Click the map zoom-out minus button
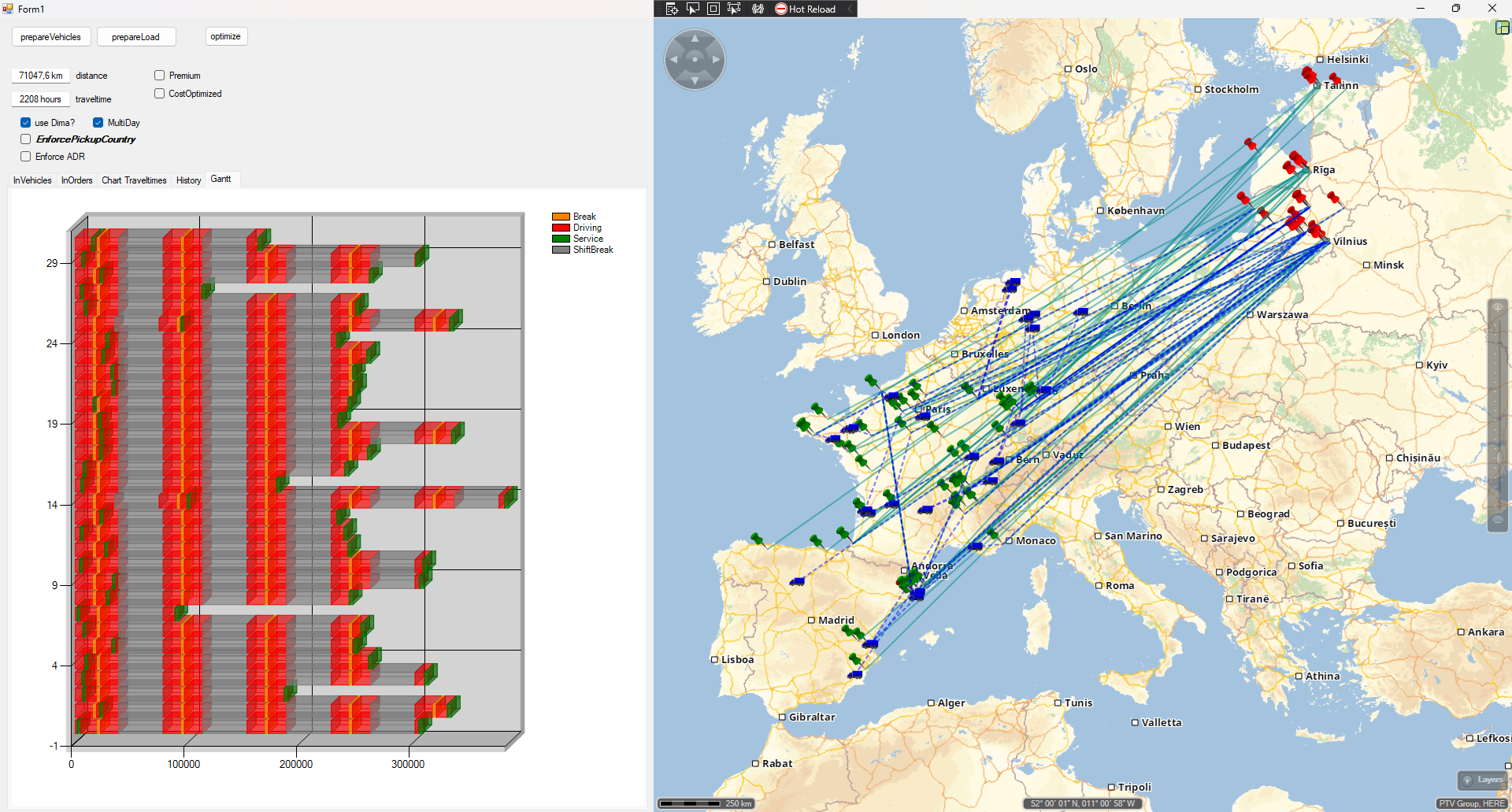The width and height of the screenshot is (1512, 812). point(1497,521)
